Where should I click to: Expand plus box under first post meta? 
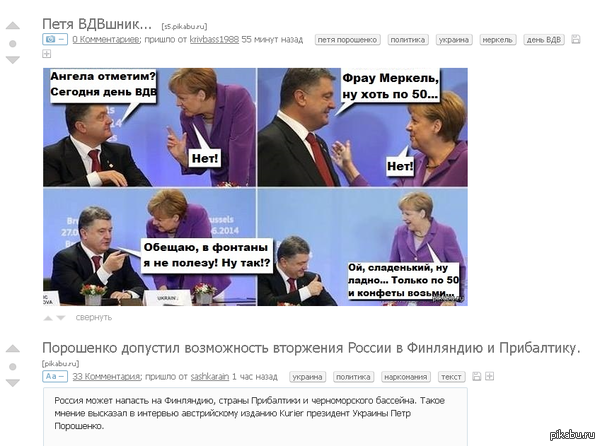coord(46,54)
